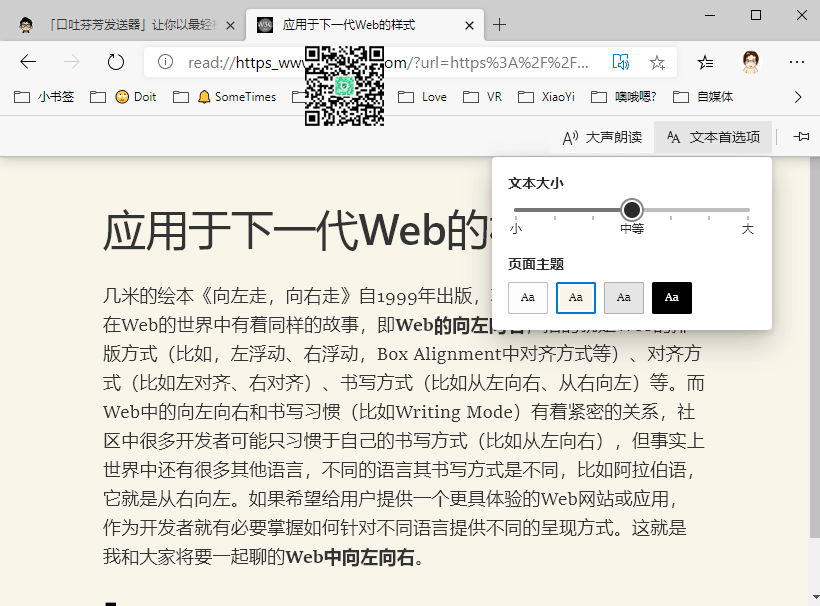820x606 pixels.
Task: Maximize the browser window
Action: click(x=756, y=15)
